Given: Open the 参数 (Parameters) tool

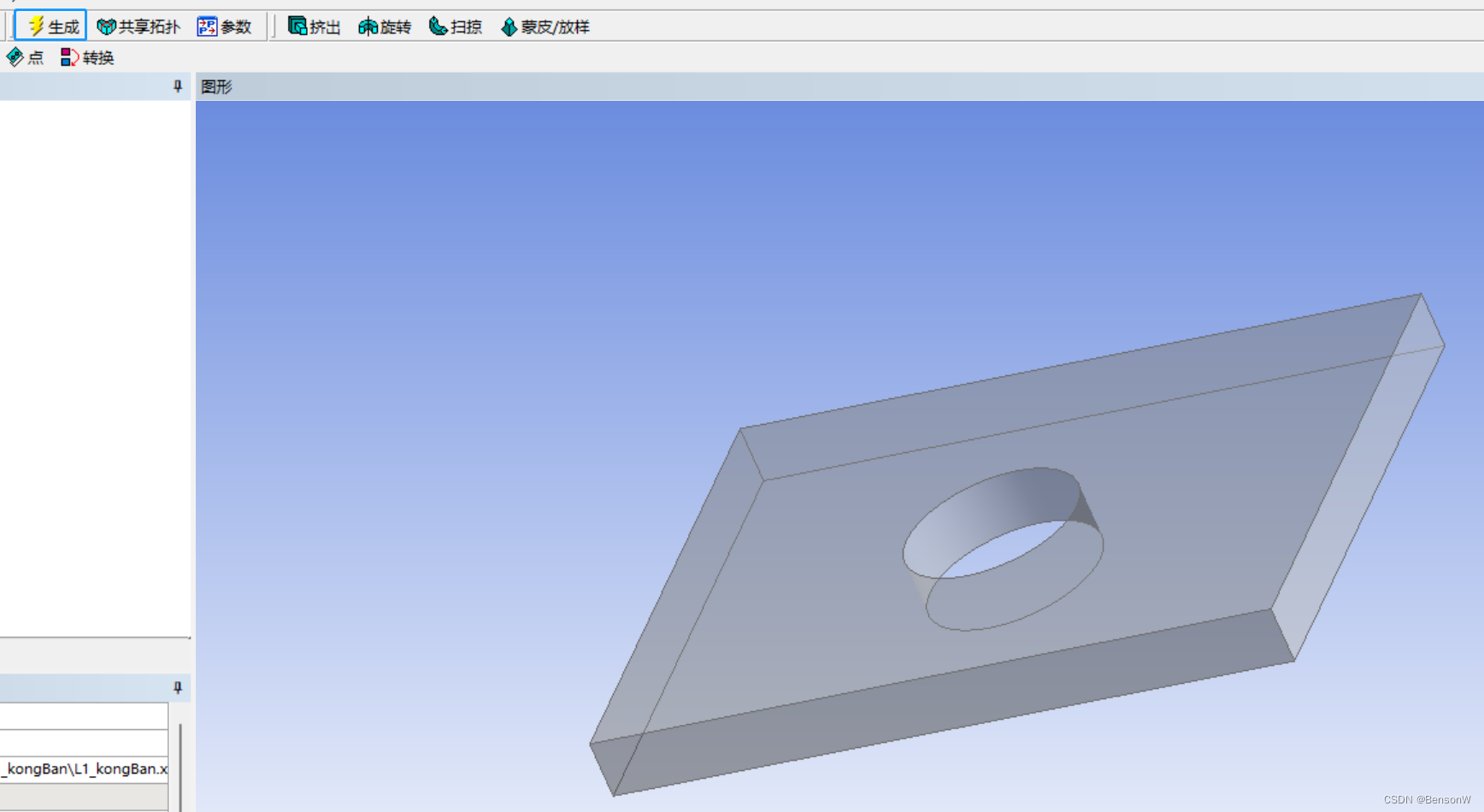Looking at the screenshot, I should (x=224, y=26).
